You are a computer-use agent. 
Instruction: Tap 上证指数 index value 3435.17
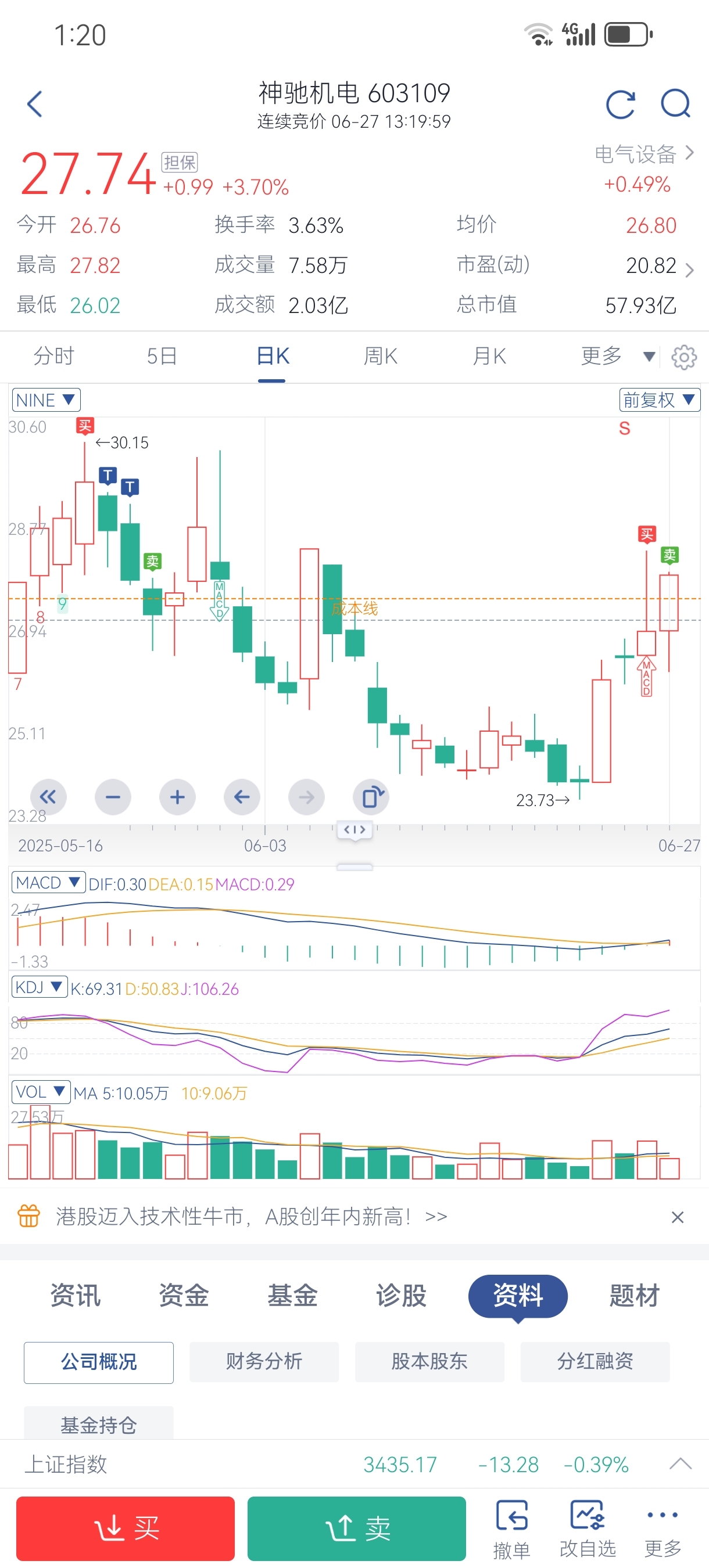pyautogui.click(x=400, y=1464)
